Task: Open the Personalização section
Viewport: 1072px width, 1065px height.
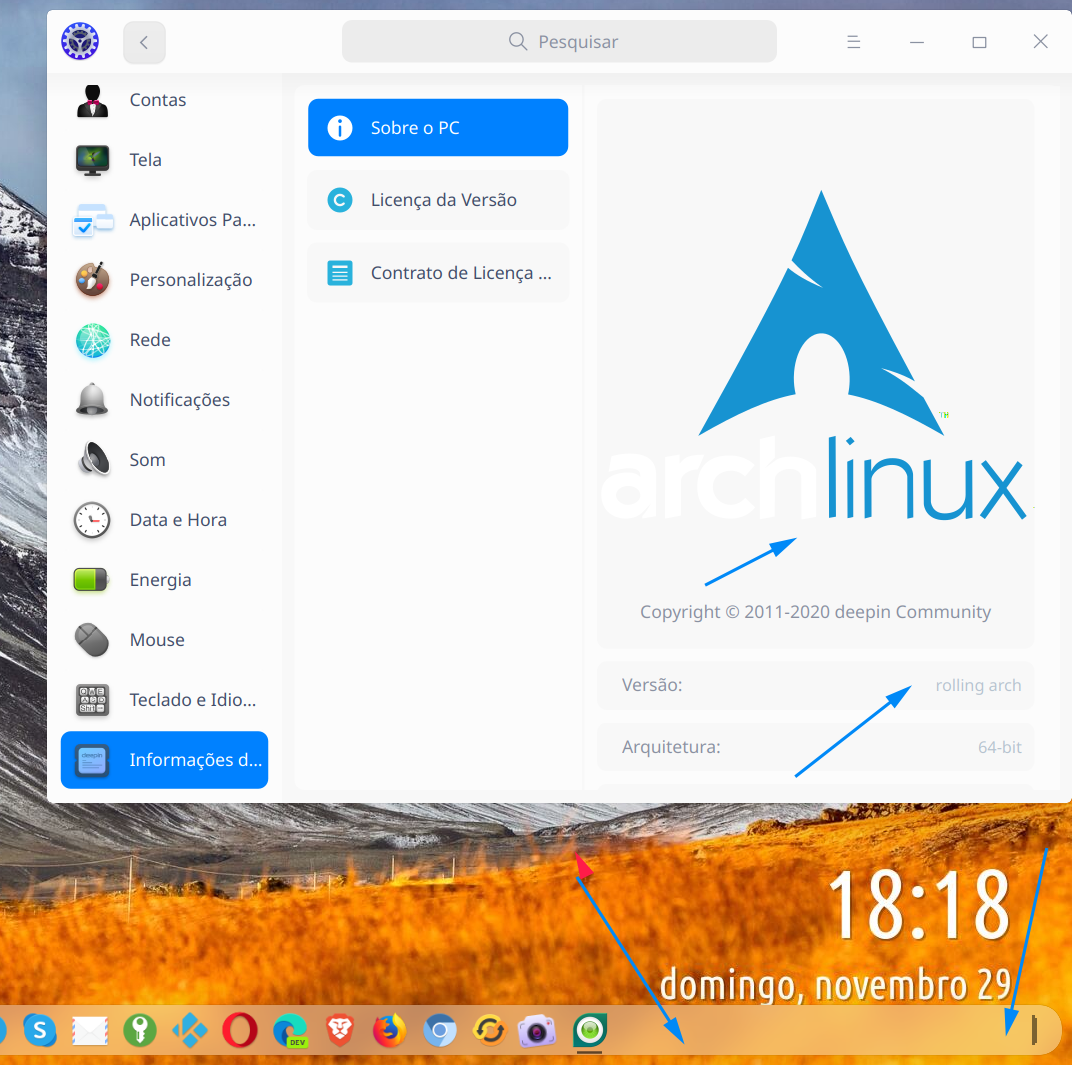Action: pyautogui.click(x=190, y=280)
